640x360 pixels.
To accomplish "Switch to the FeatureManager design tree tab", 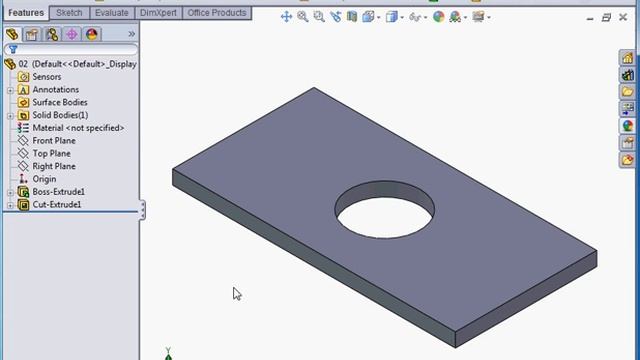I will (12, 34).
